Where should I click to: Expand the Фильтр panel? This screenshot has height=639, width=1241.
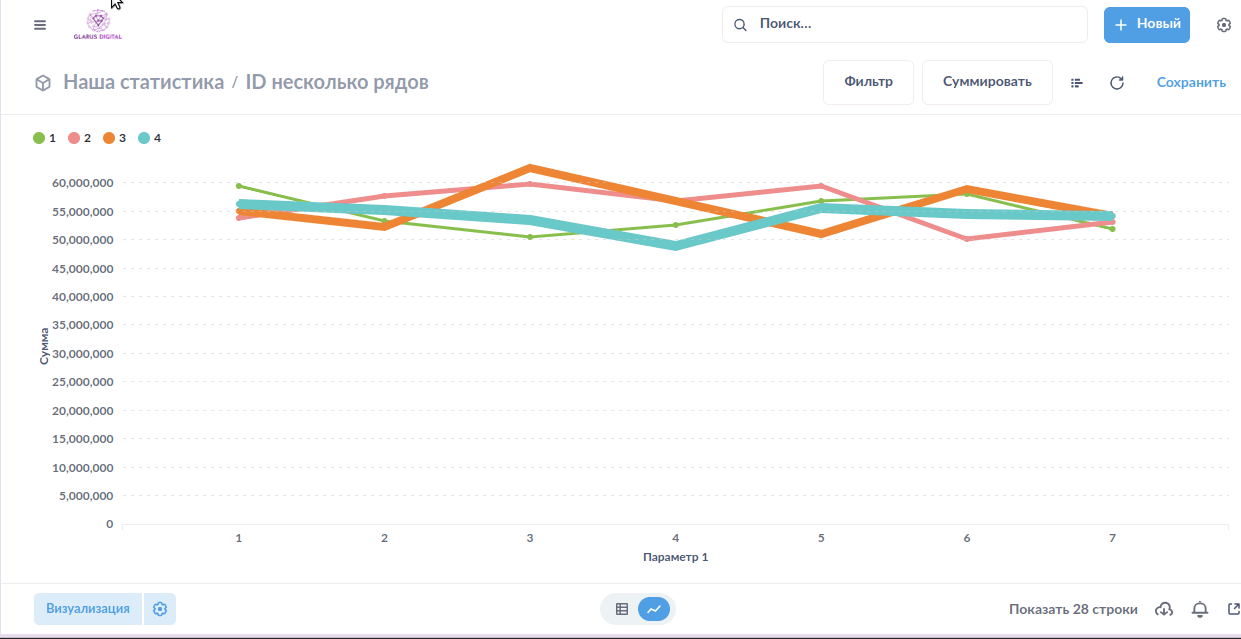(867, 82)
